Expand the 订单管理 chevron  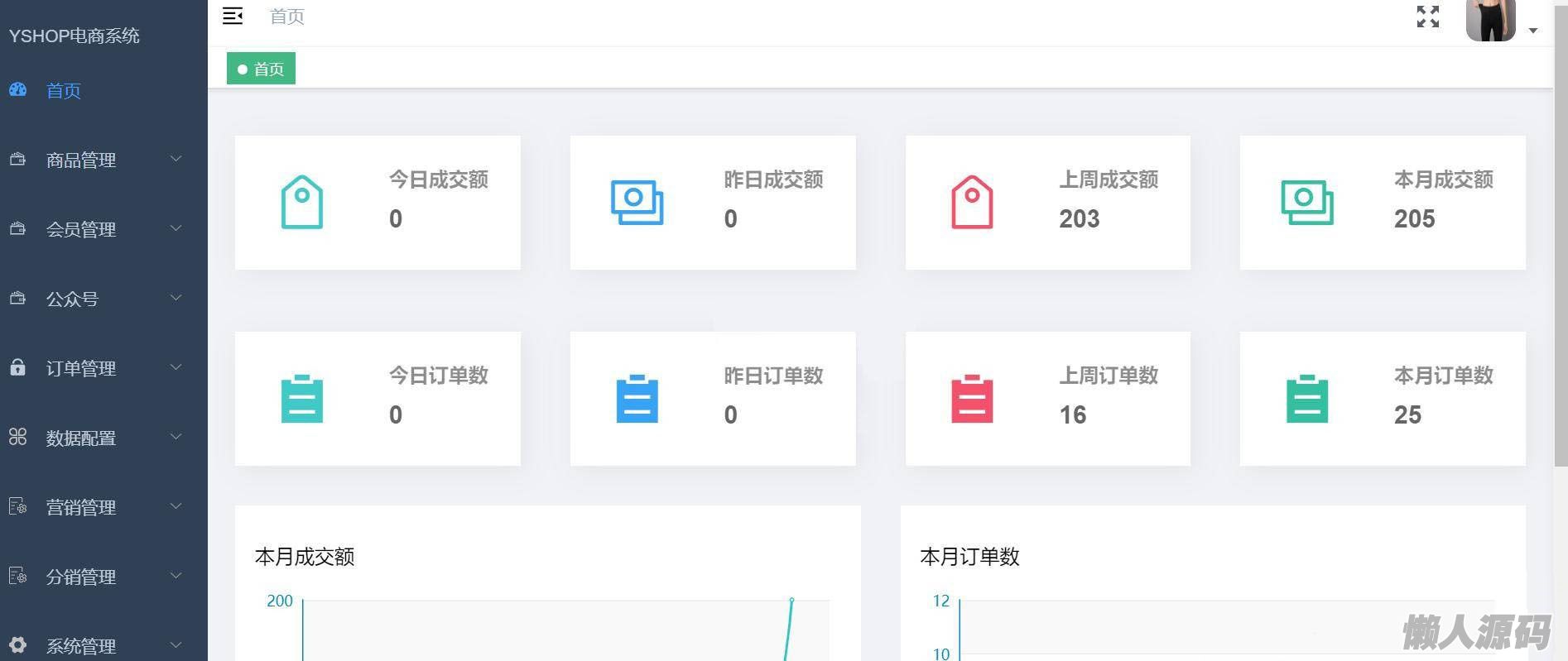click(176, 367)
